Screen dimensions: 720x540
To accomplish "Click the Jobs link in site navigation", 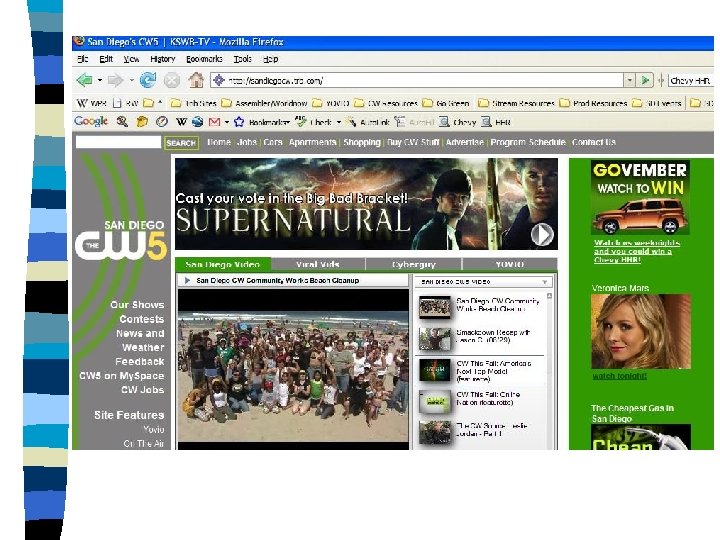I will click(247, 142).
